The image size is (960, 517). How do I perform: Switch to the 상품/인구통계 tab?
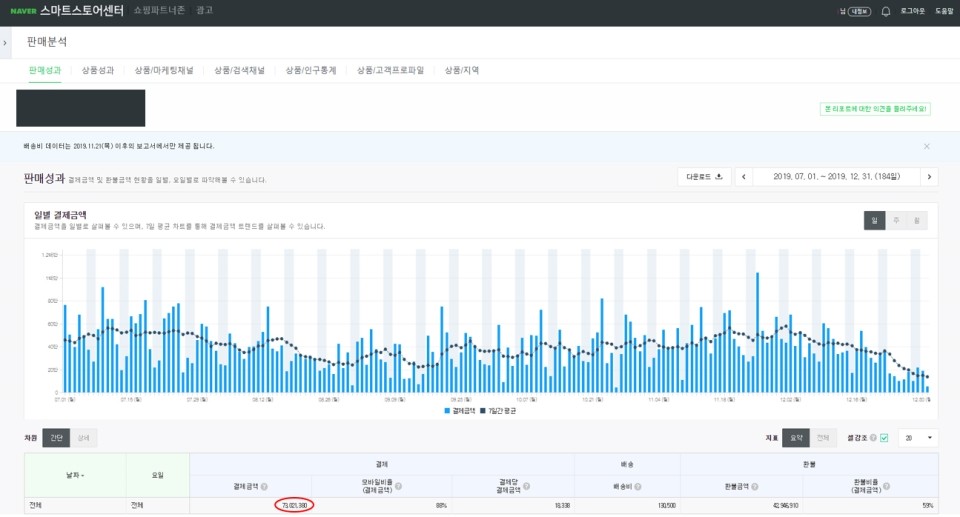pos(311,70)
